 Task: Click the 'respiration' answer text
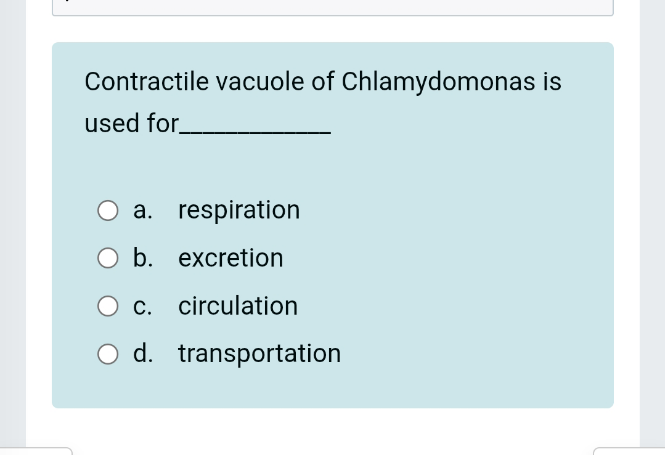coord(239,210)
